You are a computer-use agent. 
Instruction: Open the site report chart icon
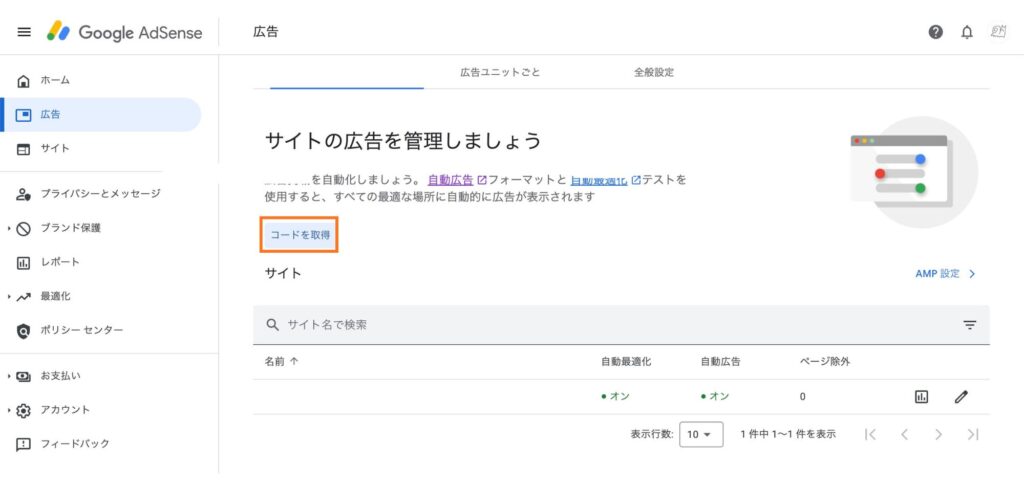[921, 397]
